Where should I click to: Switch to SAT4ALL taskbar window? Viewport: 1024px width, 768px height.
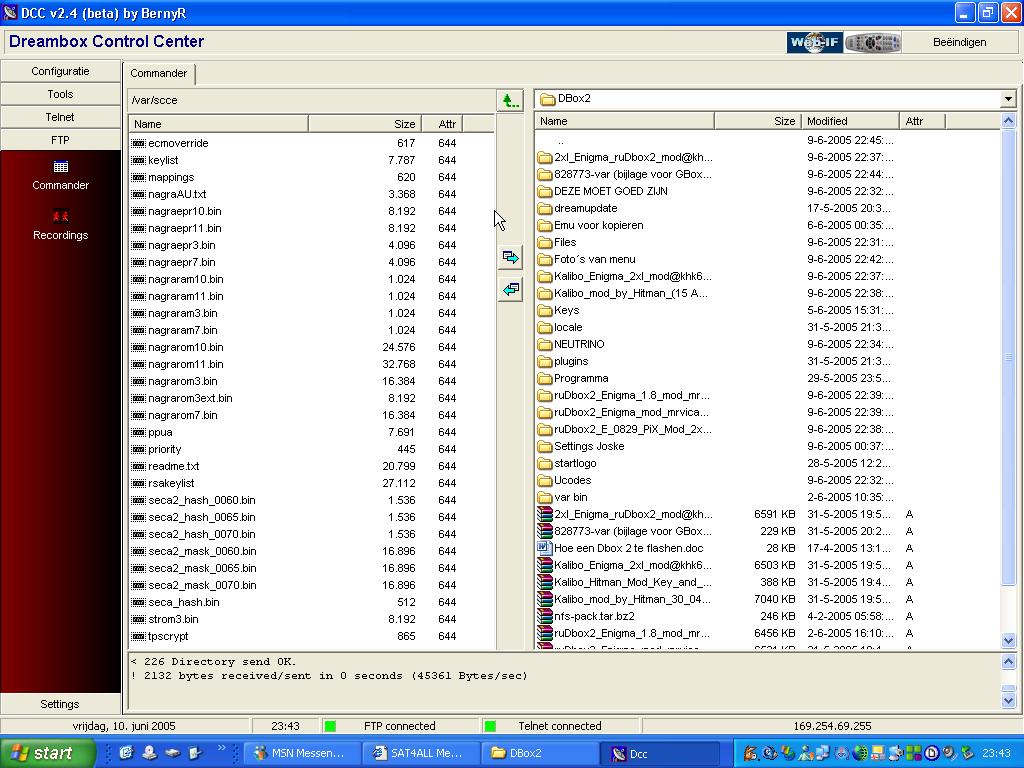tap(419, 753)
